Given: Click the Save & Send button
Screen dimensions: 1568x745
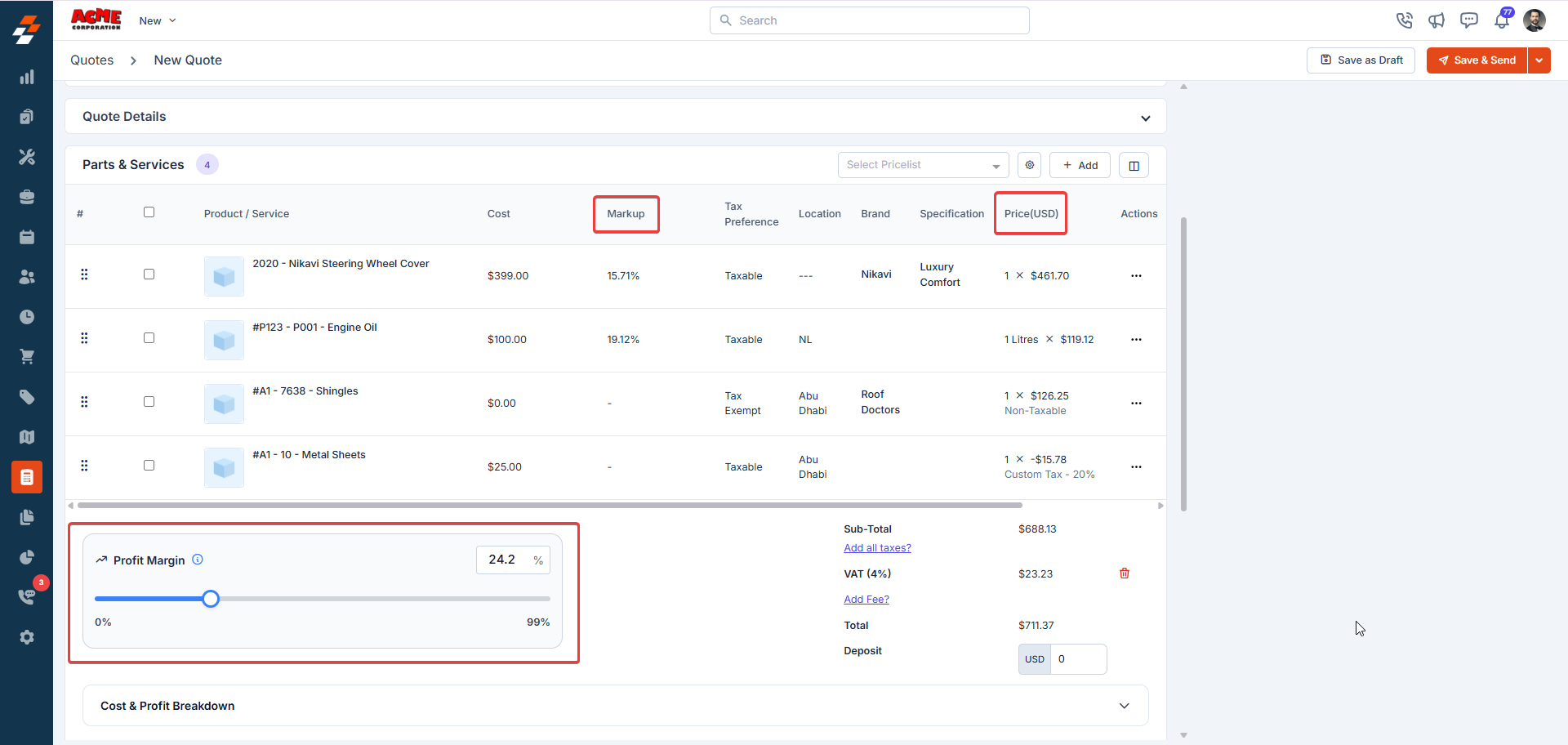Looking at the screenshot, I should tap(1477, 60).
